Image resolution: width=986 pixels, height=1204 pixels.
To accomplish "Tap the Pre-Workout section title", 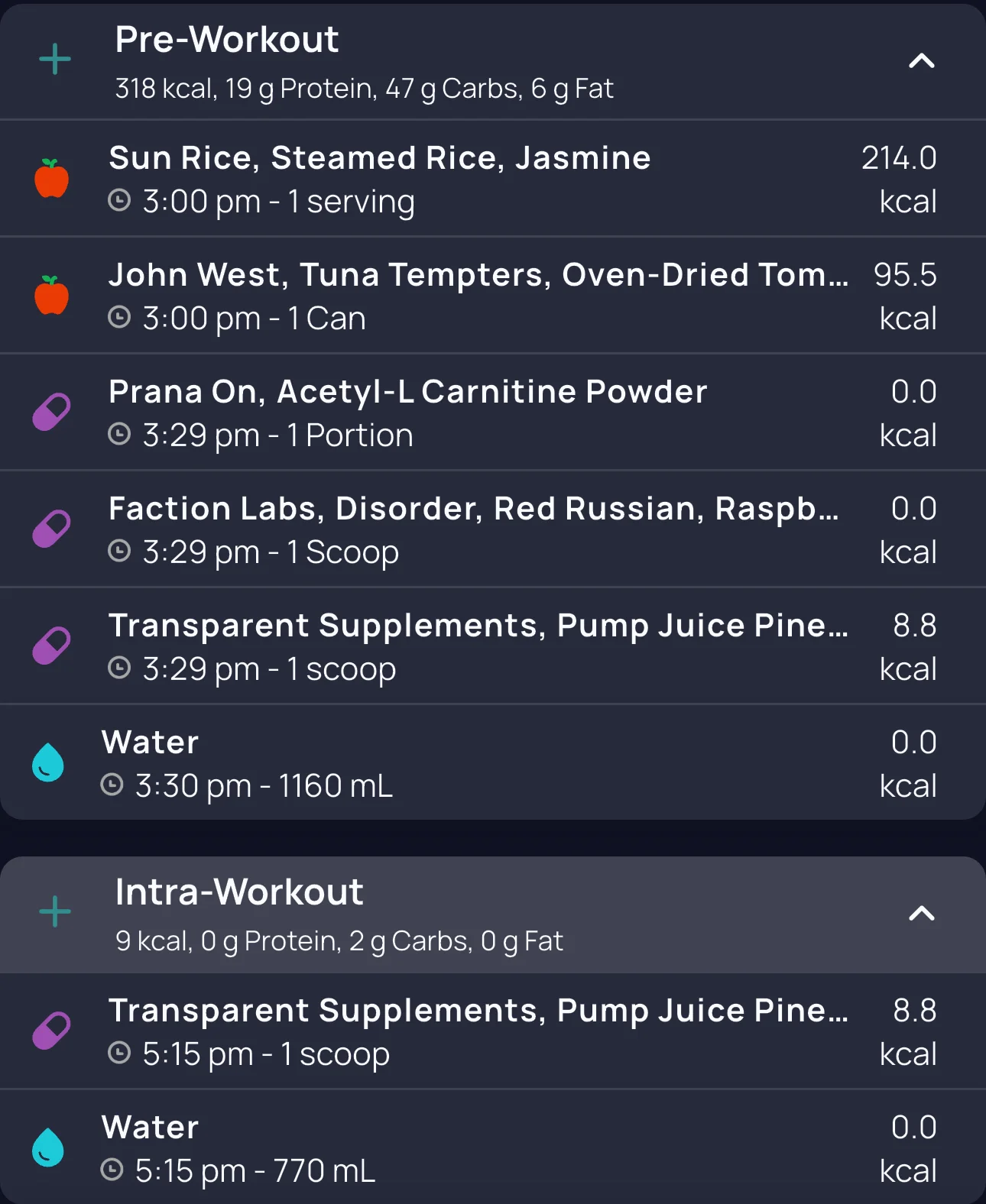I will click(227, 40).
